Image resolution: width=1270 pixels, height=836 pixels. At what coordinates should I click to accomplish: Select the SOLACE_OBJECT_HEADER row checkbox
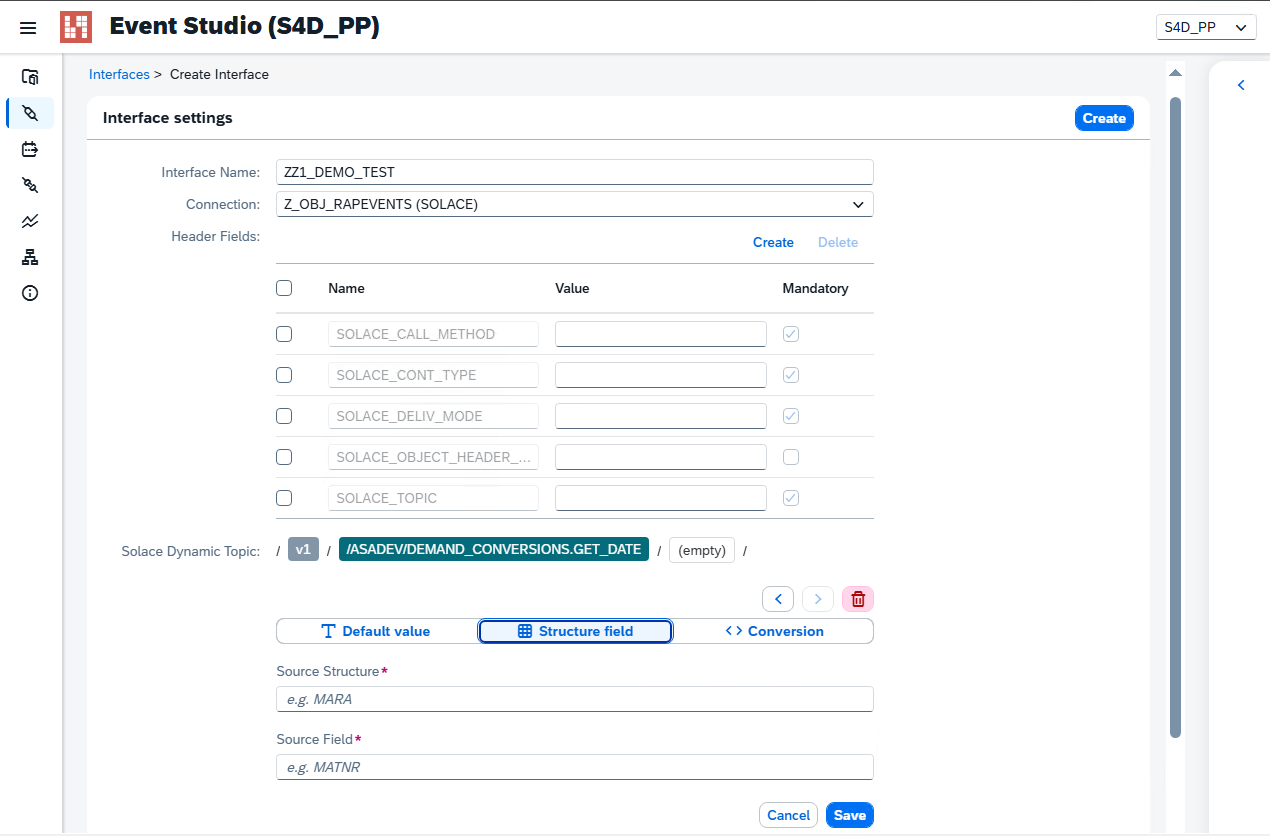point(284,457)
